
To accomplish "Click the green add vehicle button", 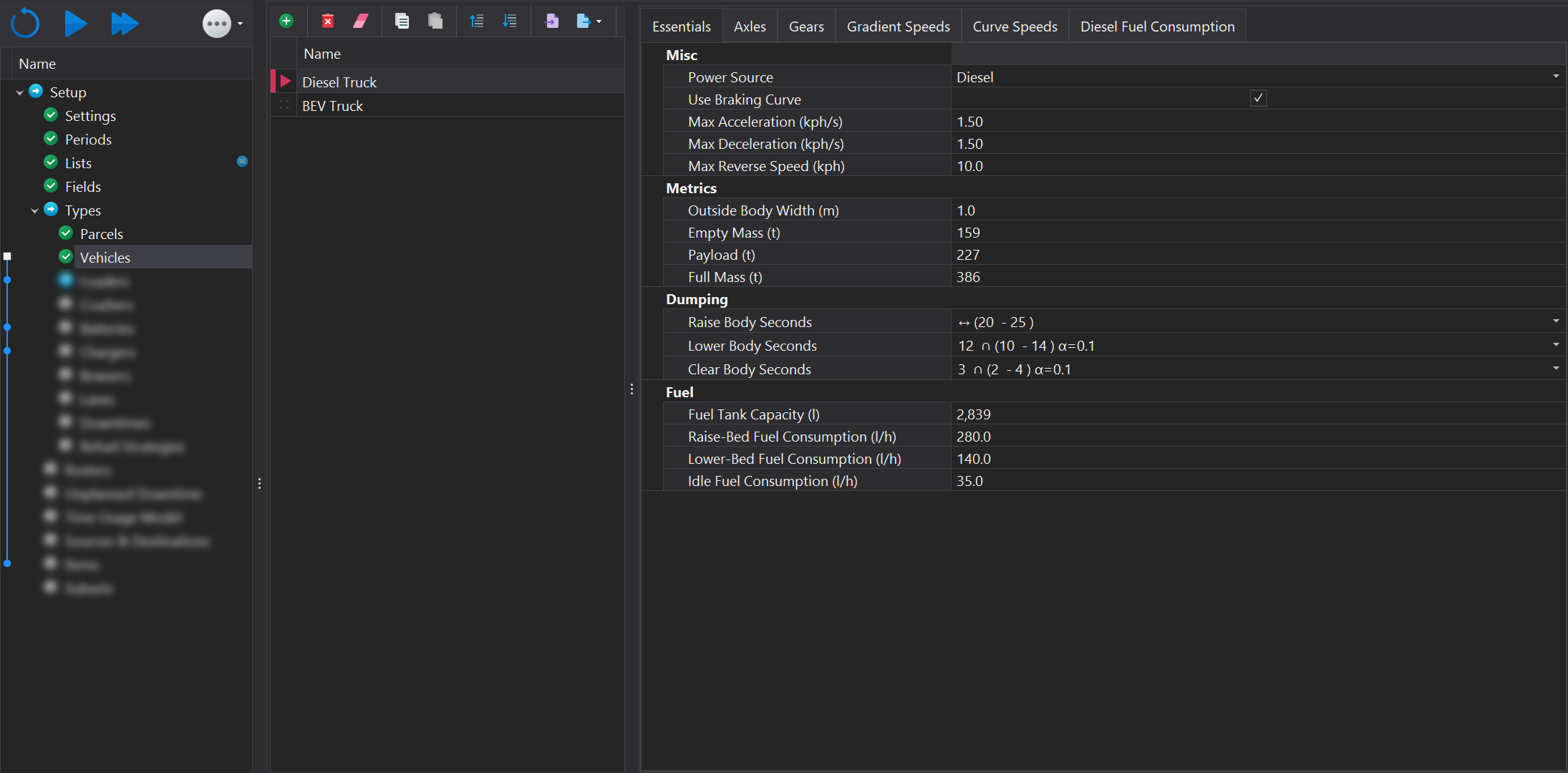I will (286, 21).
